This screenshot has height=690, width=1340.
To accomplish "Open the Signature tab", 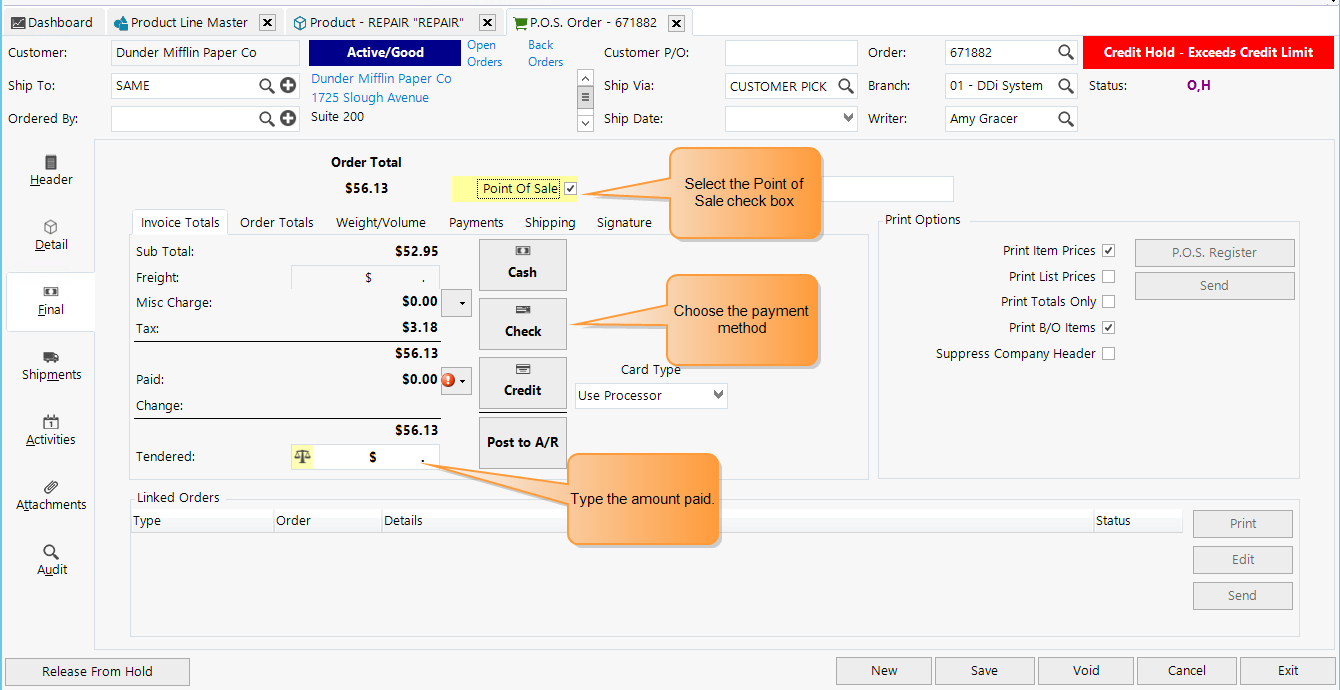I will pyautogui.click(x=624, y=222).
